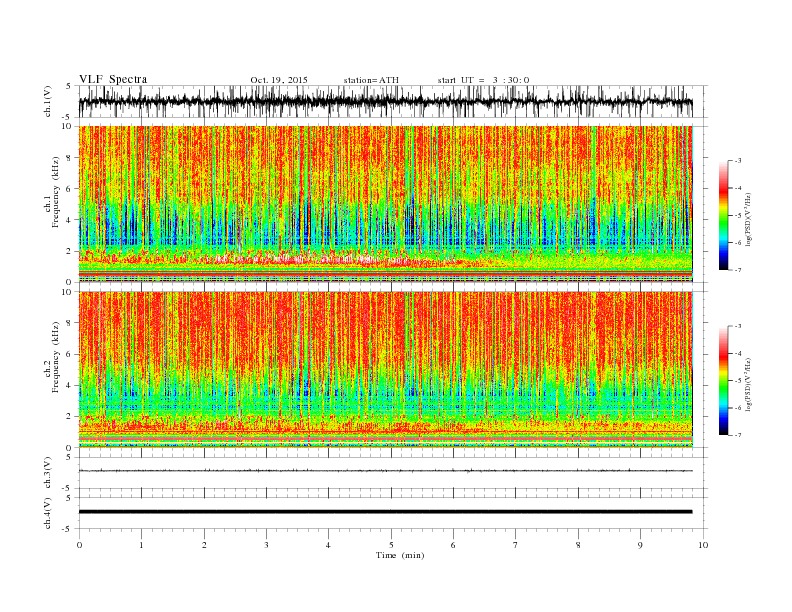Click the log(PSD) label beside ch.1 colorbar
The width and height of the screenshot is (792, 612).
(x=749, y=219)
